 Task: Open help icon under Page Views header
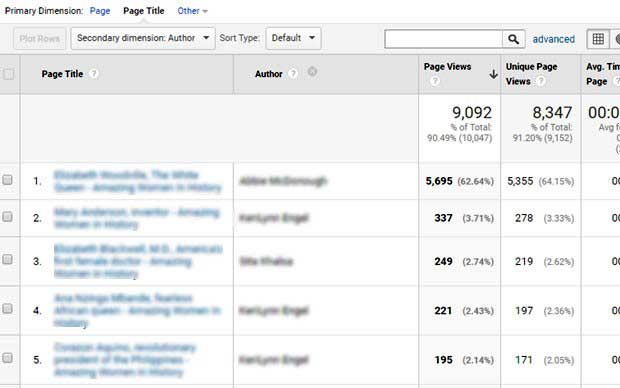[435, 81]
